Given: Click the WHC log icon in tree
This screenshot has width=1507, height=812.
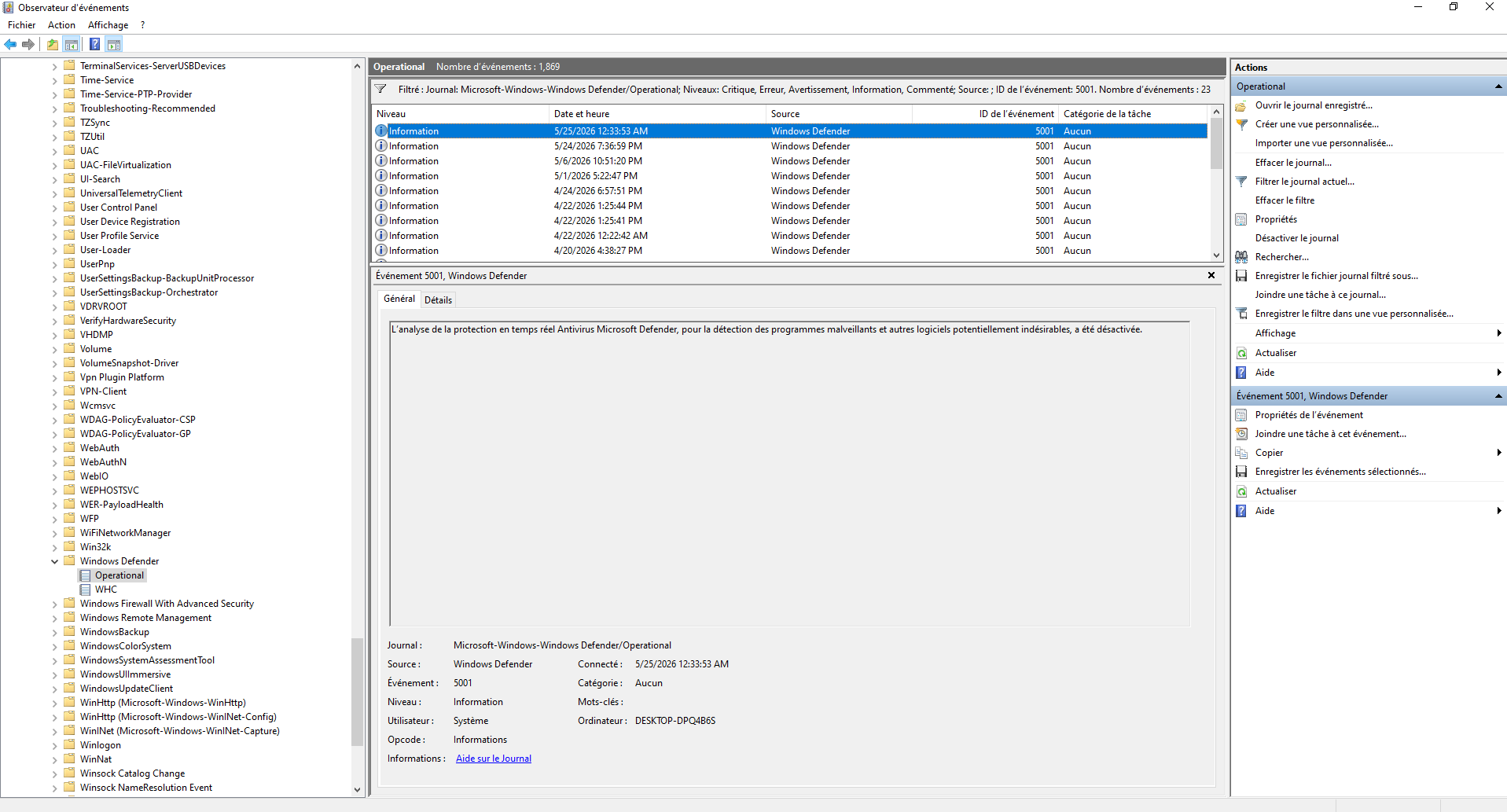Looking at the screenshot, I should 85,590.
